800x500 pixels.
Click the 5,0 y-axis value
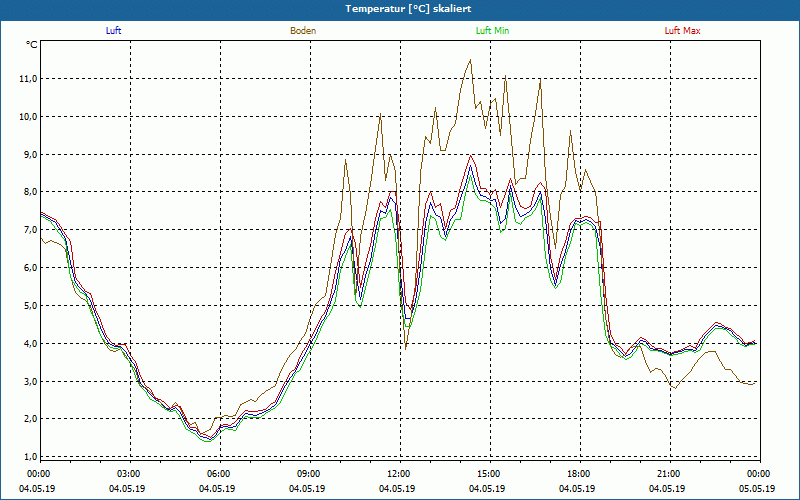pyautogui.click(x=31, y=305)
